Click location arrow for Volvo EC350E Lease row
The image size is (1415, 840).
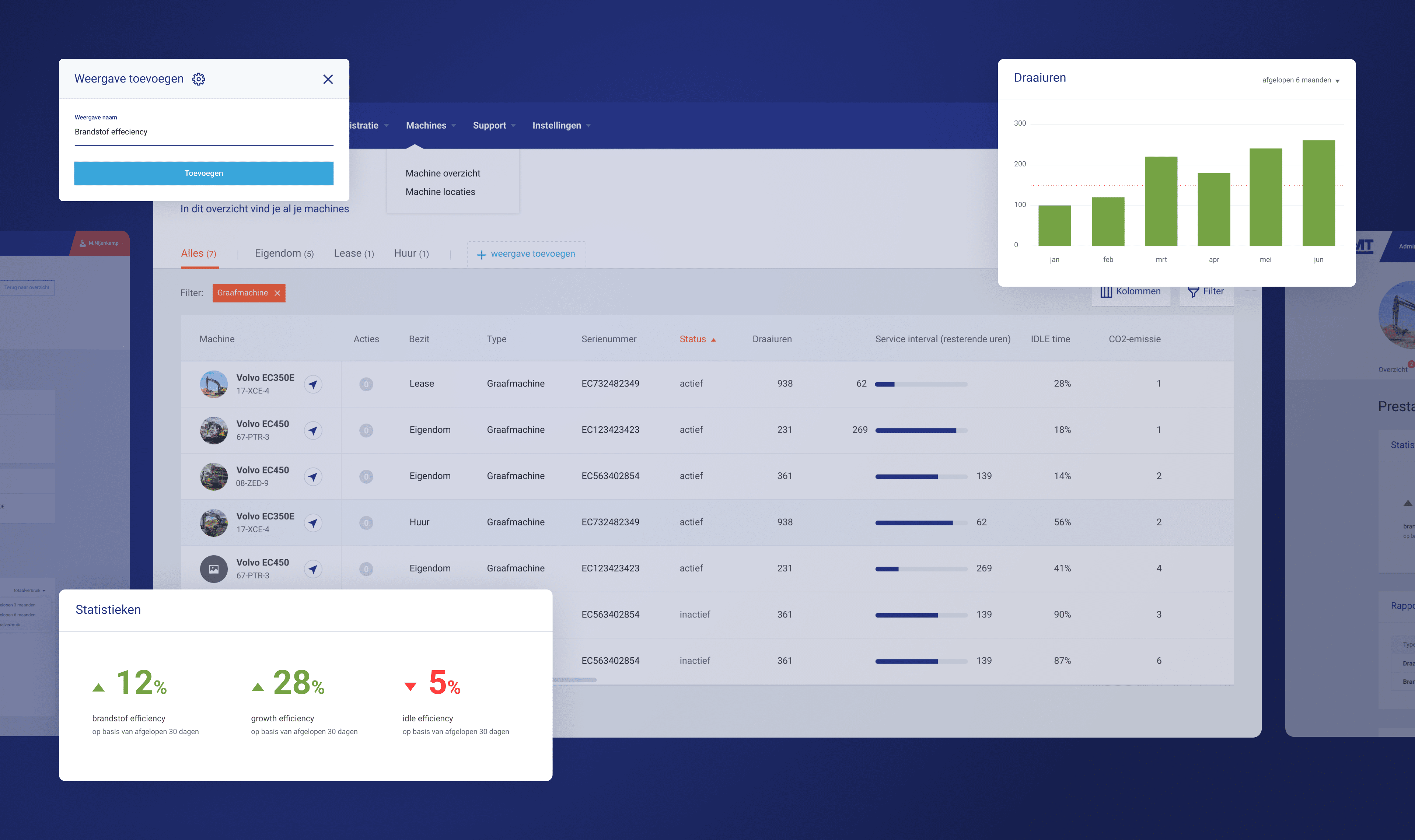pos(313,384)
